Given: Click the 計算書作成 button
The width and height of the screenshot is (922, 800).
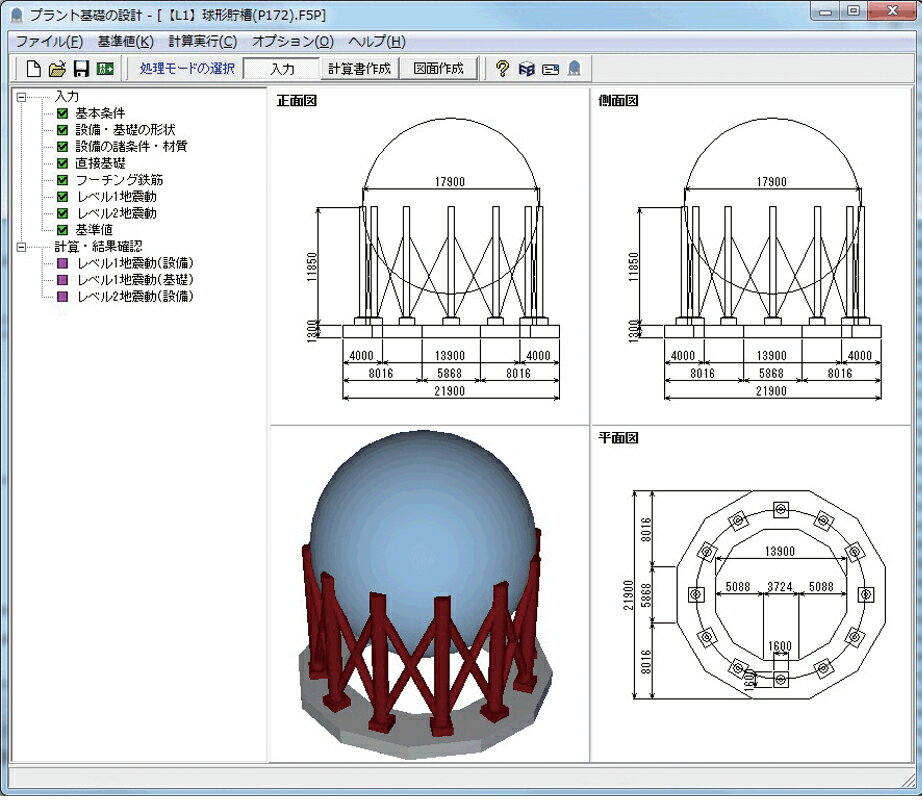Looking at the screenshot, I should [x=359, y=69].
